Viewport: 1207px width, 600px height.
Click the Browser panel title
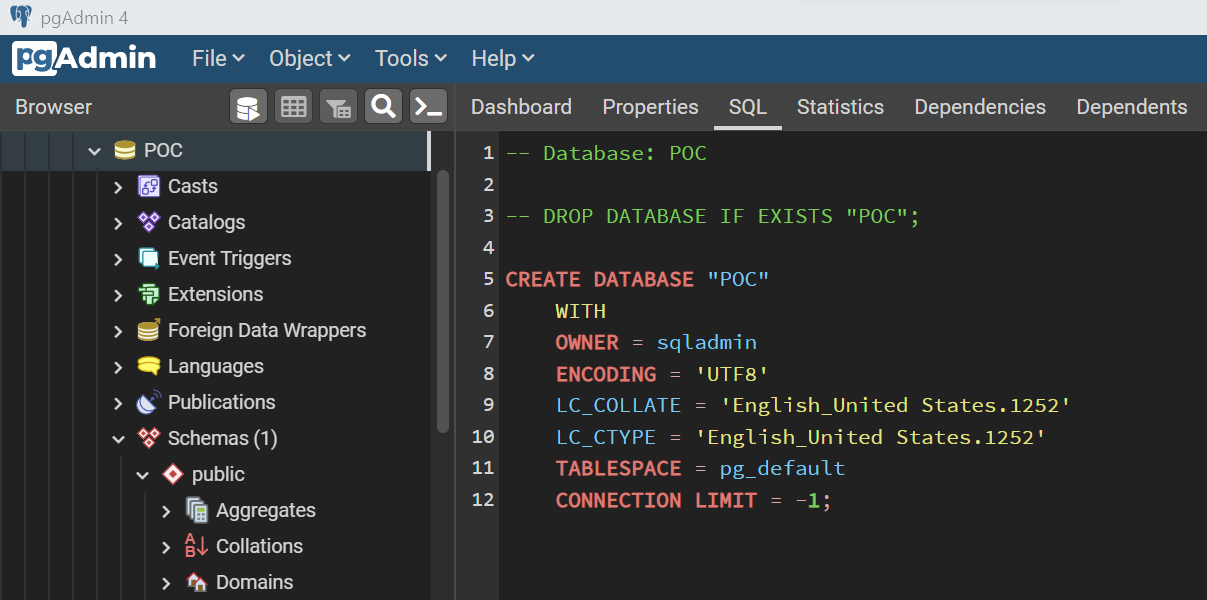[53, 107]
